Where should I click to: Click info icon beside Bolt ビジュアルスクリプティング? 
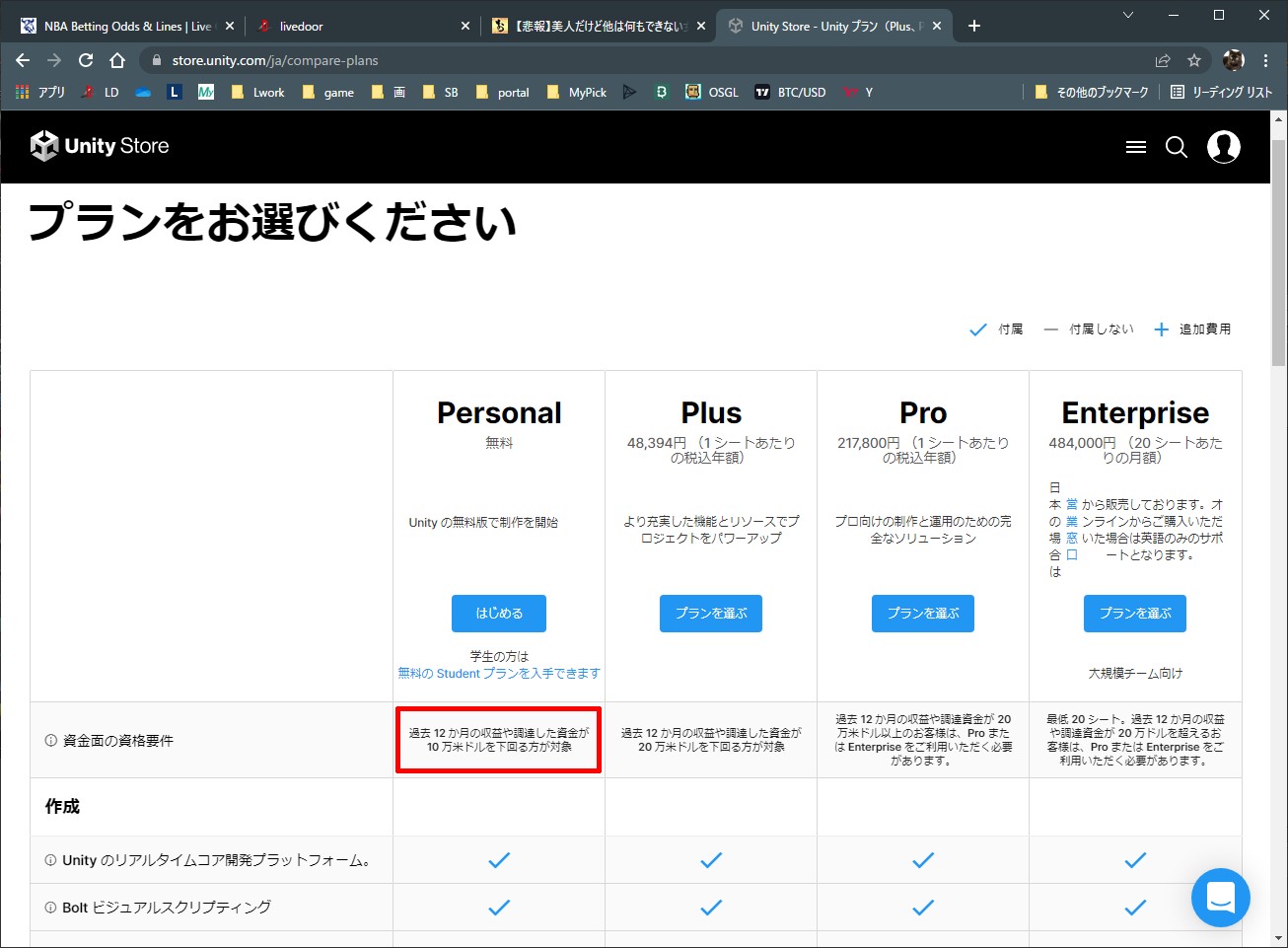(50, 908)
